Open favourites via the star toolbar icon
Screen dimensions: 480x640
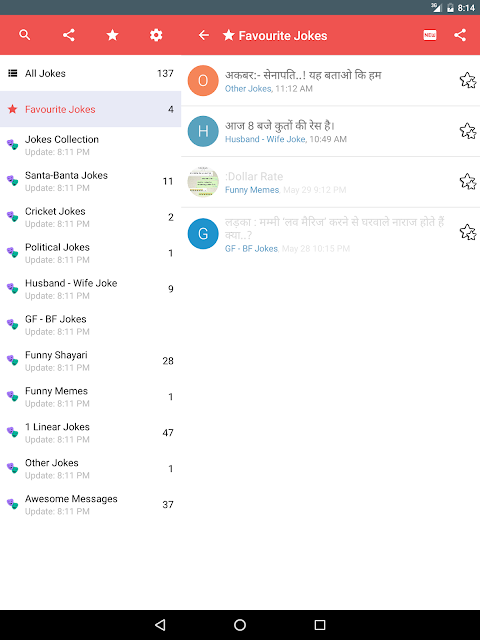(112, 35)
